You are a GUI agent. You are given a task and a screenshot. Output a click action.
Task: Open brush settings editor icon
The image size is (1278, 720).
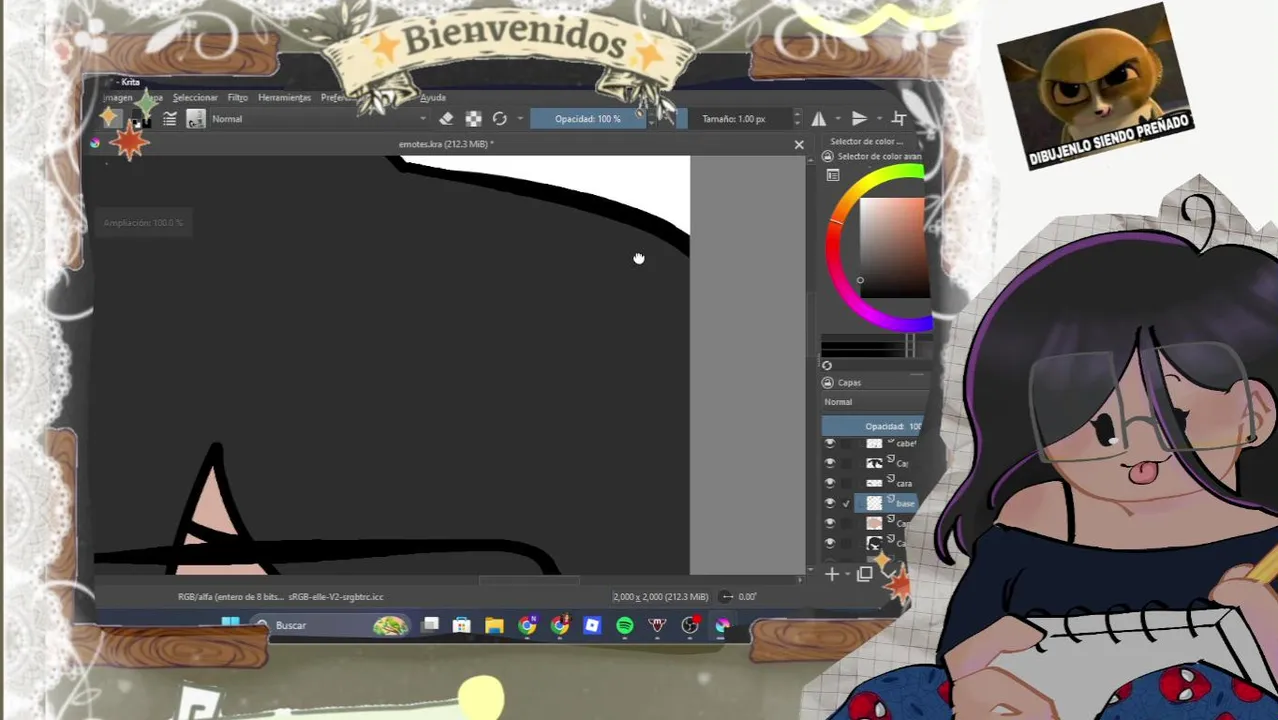pos(170,119)
